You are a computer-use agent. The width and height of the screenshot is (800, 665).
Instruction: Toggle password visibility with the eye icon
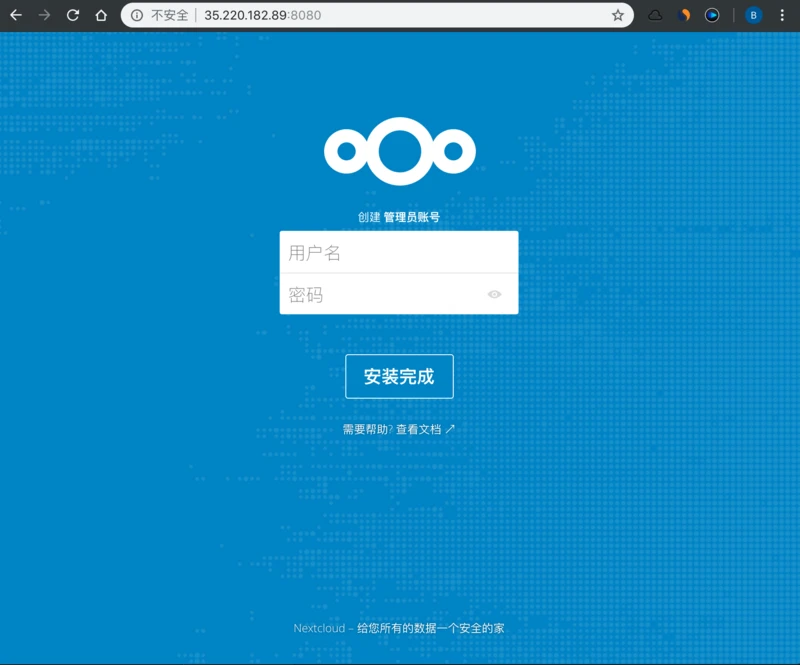pos(494,295)
